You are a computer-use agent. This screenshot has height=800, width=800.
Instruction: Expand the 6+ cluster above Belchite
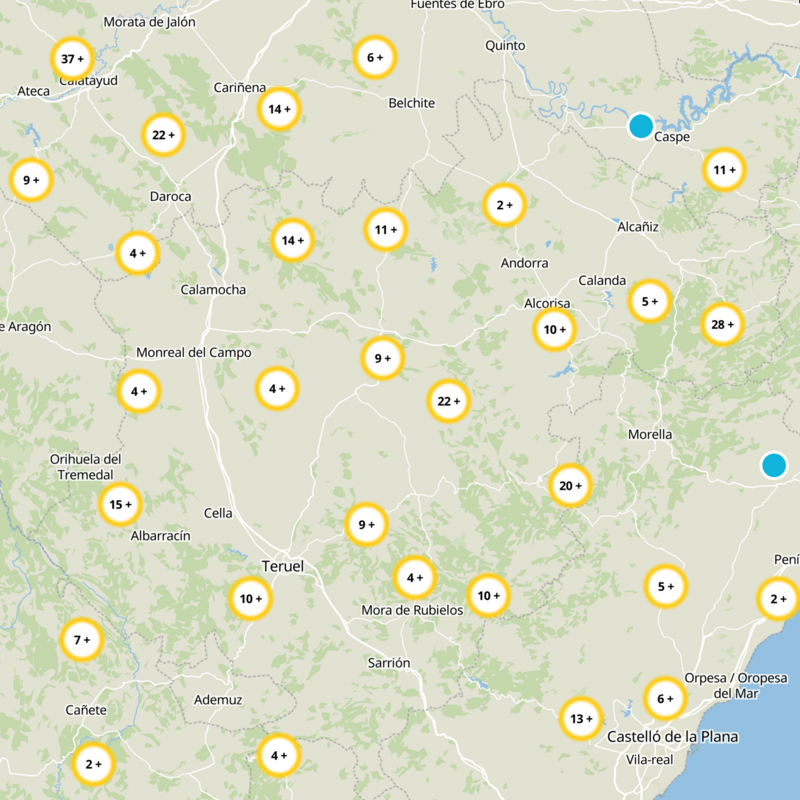tap(375, 58)
